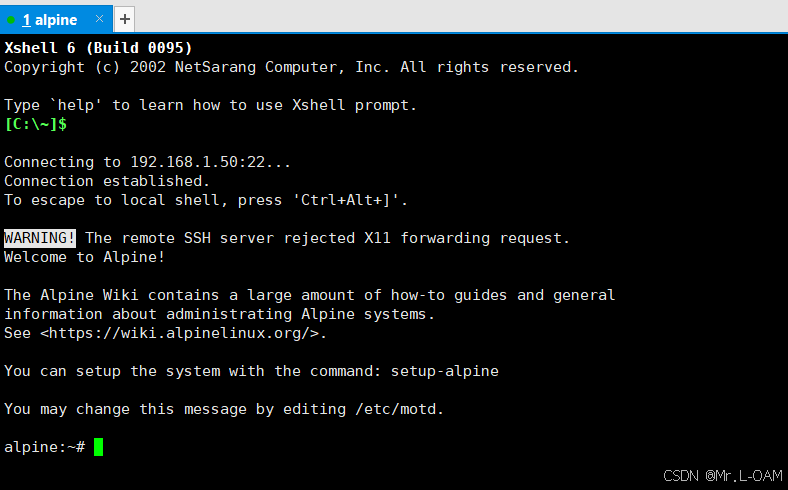Click the green [C:\~]$ local prompt
Image resolution: width=788 pixels, height=490 pixels.
point(35,124)
